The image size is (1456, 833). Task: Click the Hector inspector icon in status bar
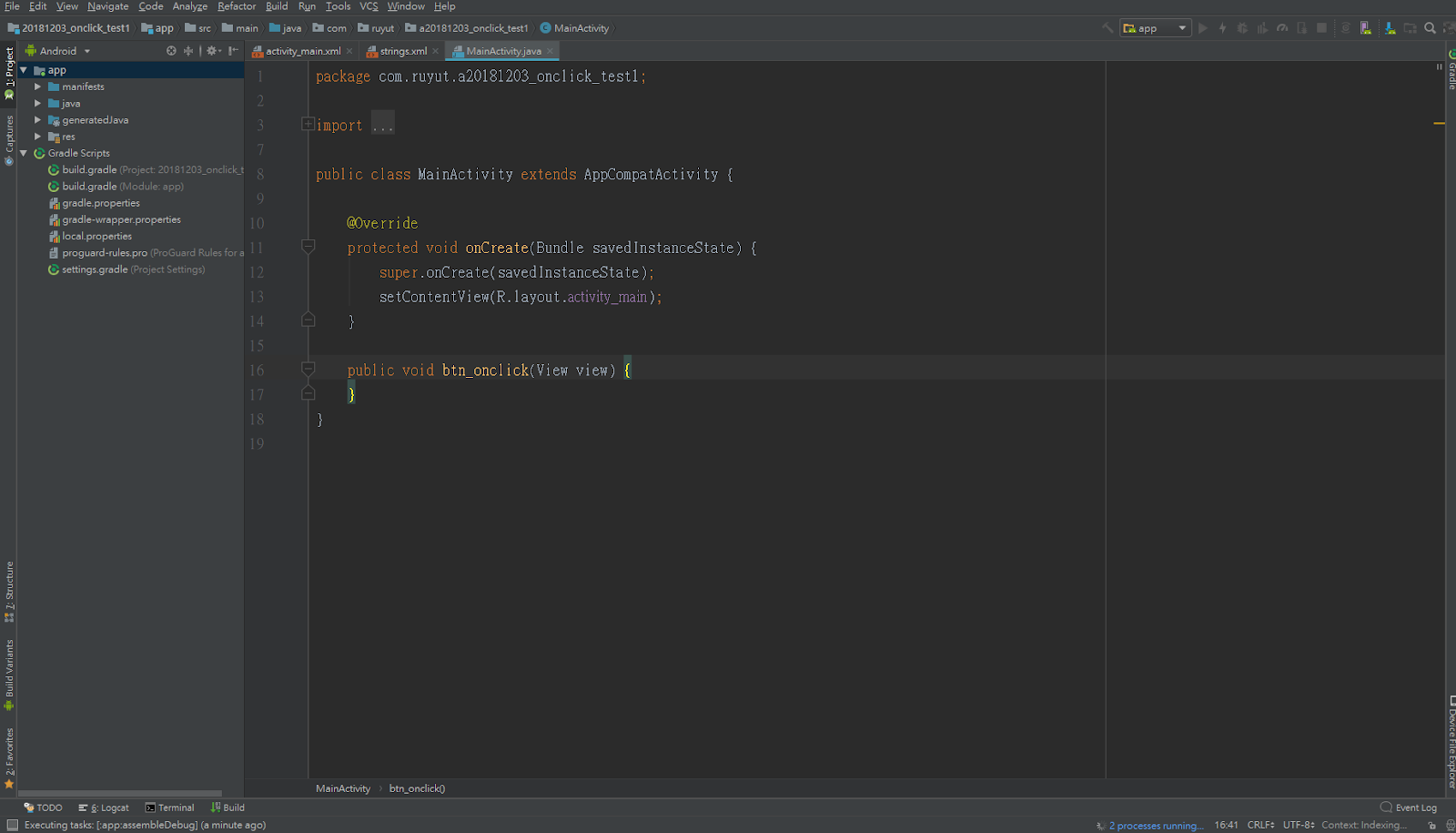click(1450, 826)
